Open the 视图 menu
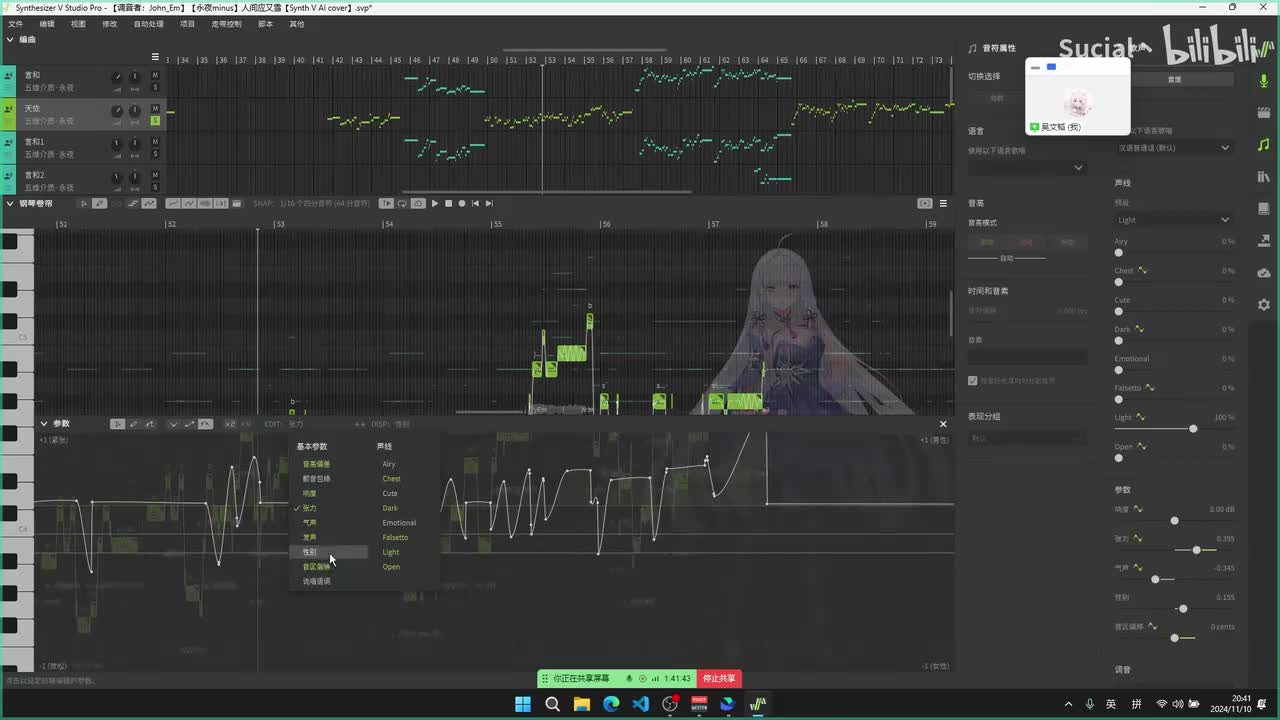Screen dimensions: 1280x720 [78, 23]
